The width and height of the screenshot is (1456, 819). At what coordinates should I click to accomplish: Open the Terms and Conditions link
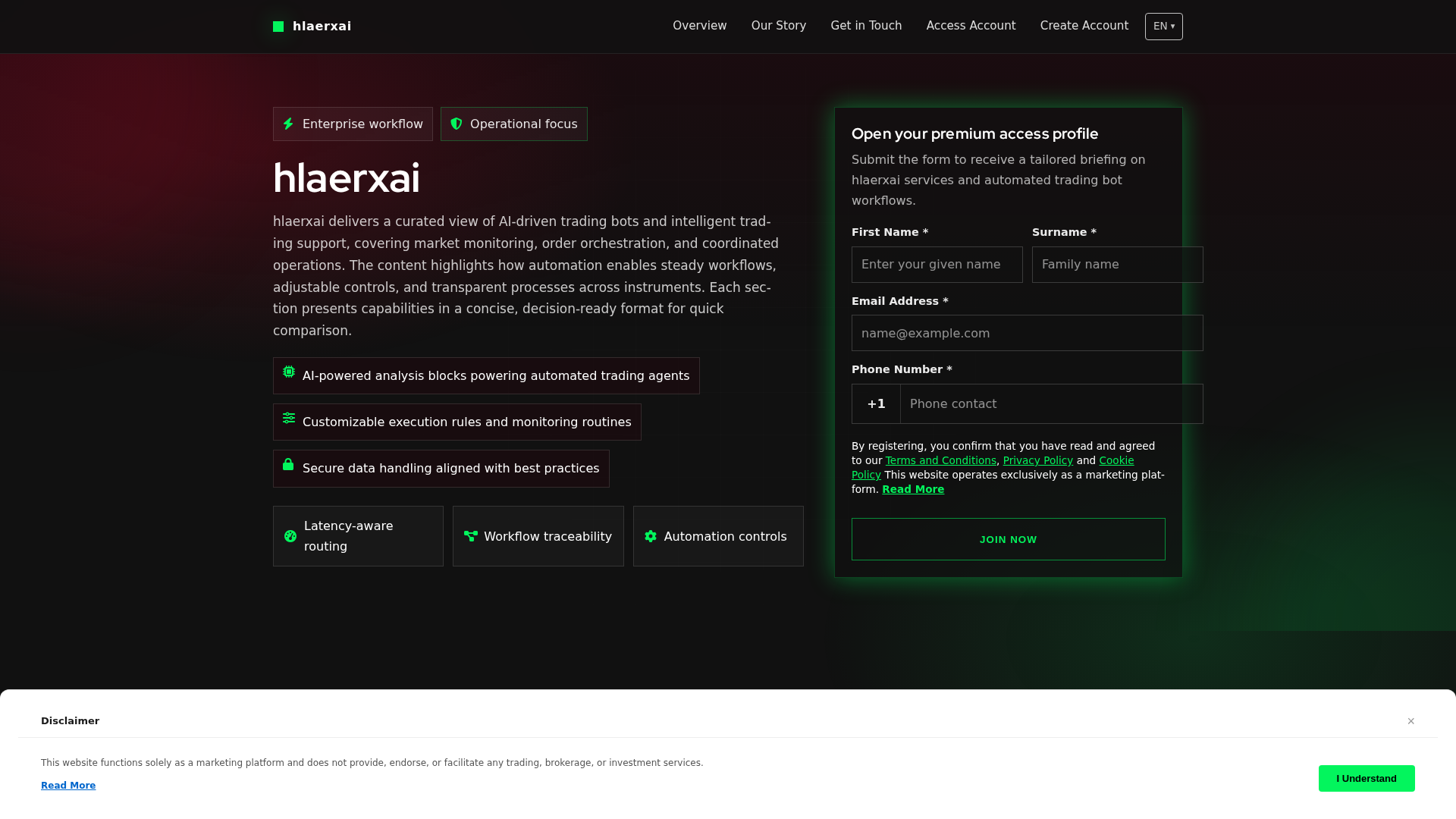point(941,460)
